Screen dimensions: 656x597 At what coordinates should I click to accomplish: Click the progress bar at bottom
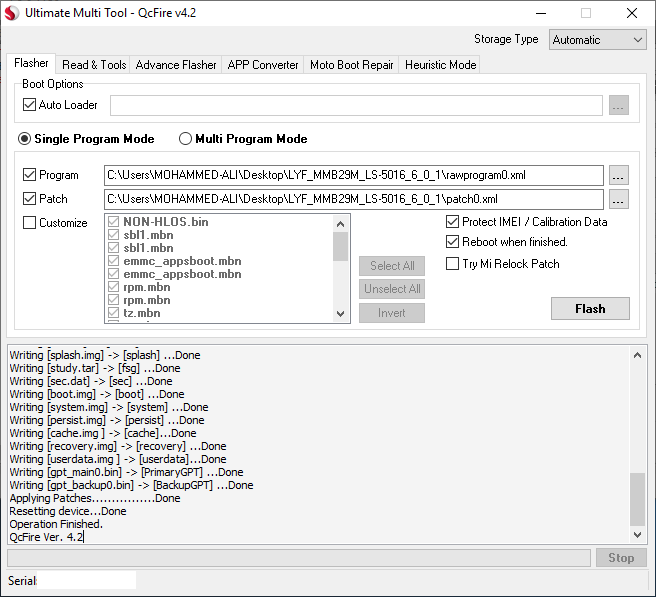pos(299,558)
